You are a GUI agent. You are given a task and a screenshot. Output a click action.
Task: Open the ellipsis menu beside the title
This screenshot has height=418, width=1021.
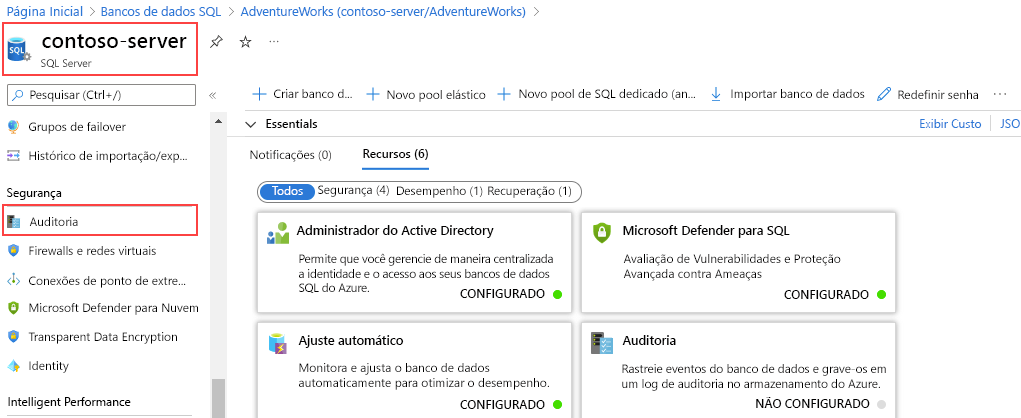[x=274, y=42]
